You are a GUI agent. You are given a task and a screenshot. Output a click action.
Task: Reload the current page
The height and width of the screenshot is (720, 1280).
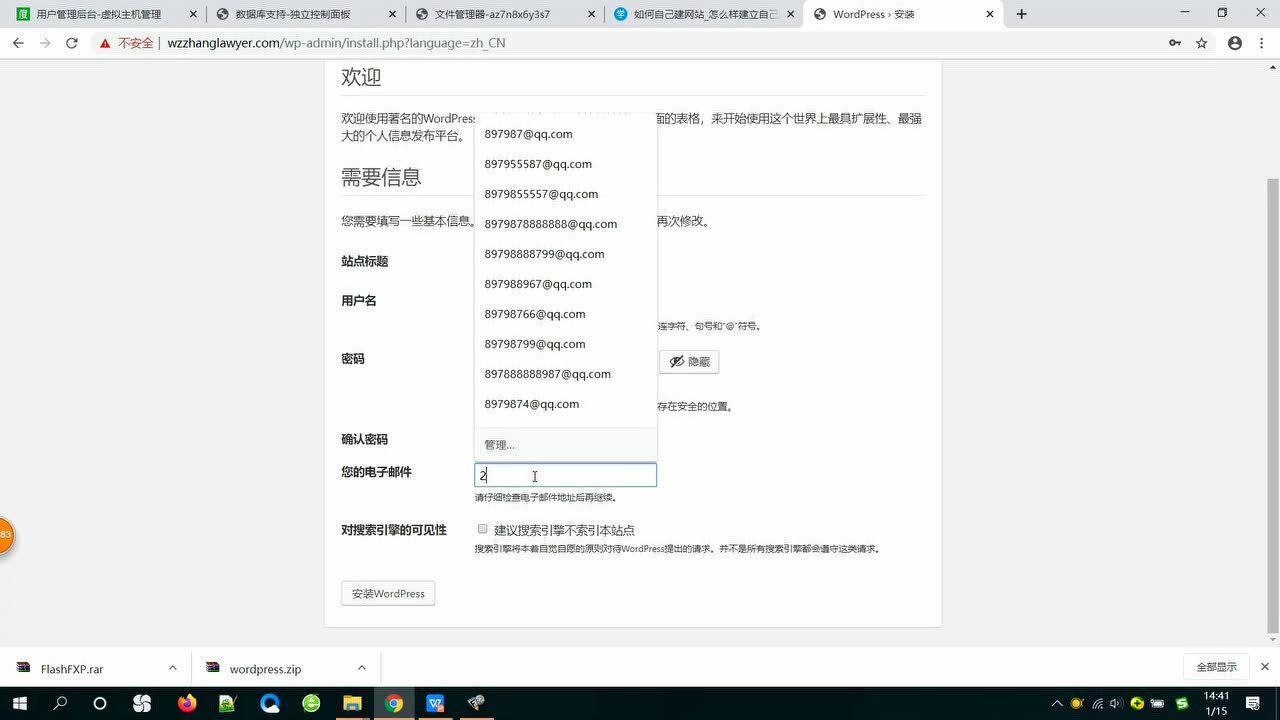pos(72,43)
